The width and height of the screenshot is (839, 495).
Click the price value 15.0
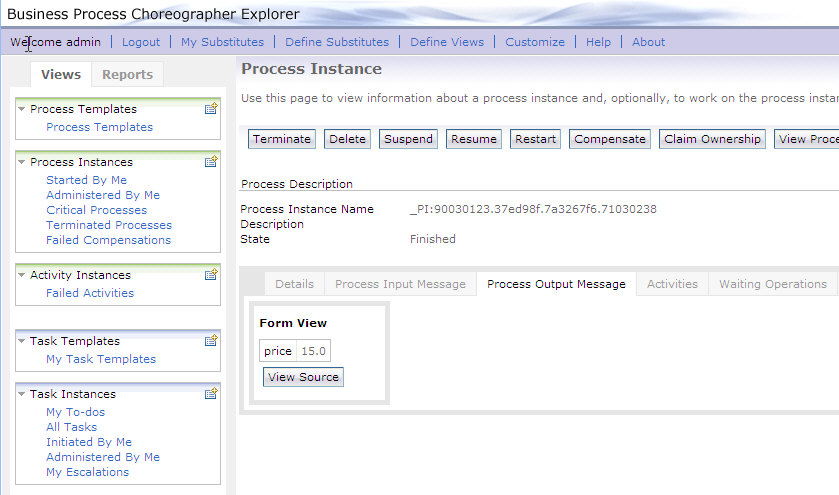(x=313, y=351)
